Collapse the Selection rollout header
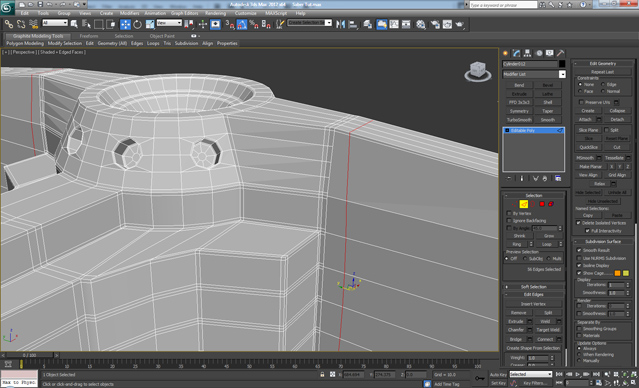This screenshot has width=639, height=388. coord(533,195)
